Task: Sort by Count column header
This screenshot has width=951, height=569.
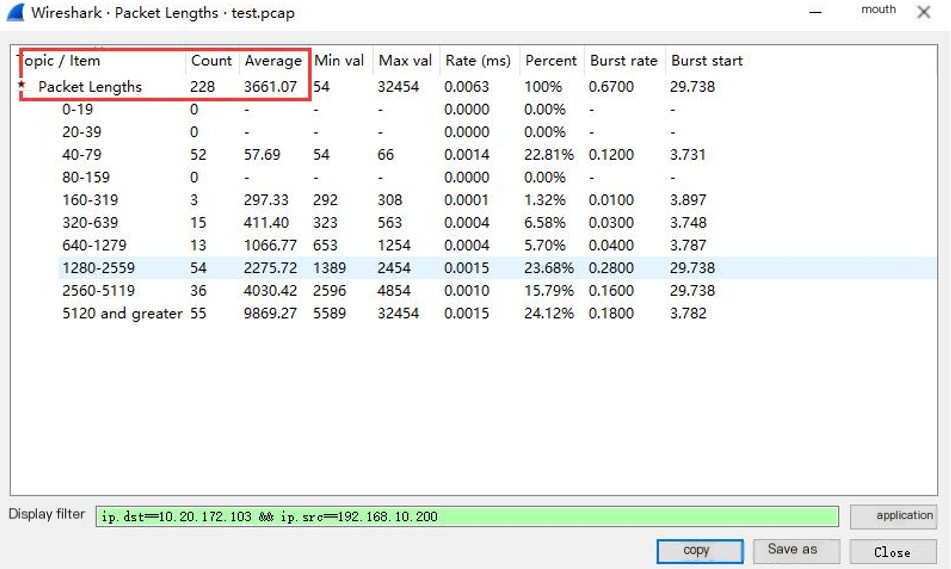Action: point(211,61)
